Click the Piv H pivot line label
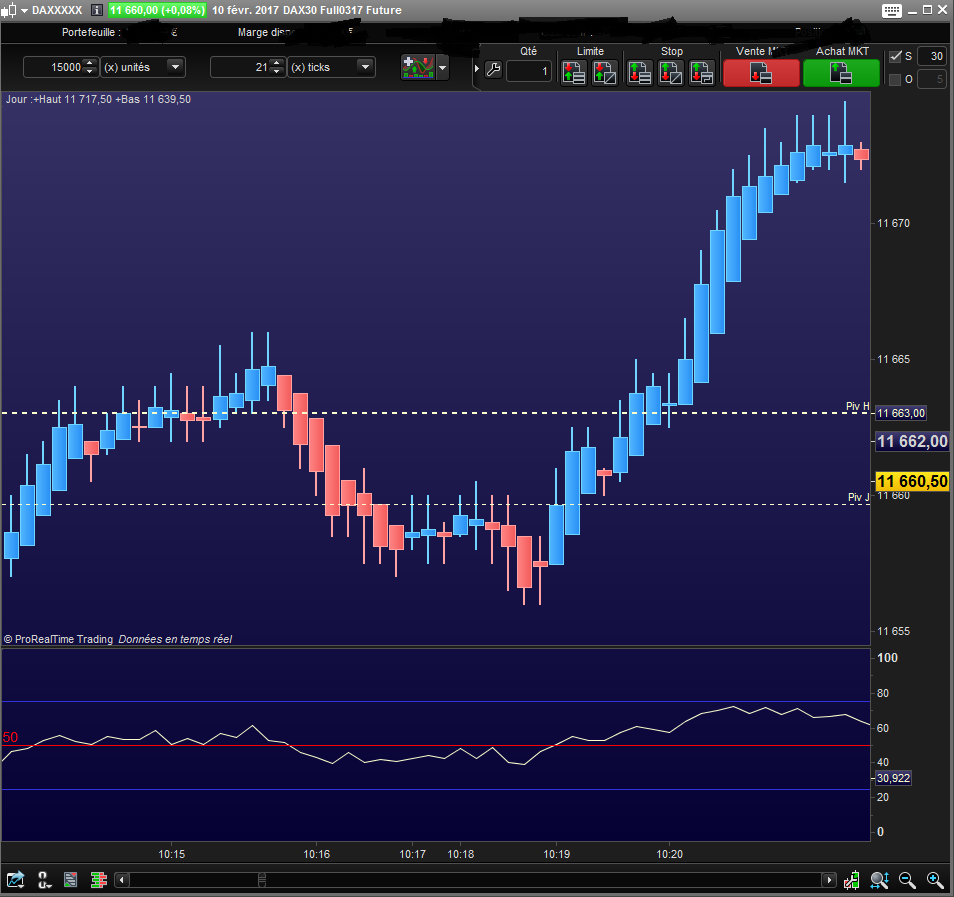Screen dimensions: 954x897 (x=857, y=406)
